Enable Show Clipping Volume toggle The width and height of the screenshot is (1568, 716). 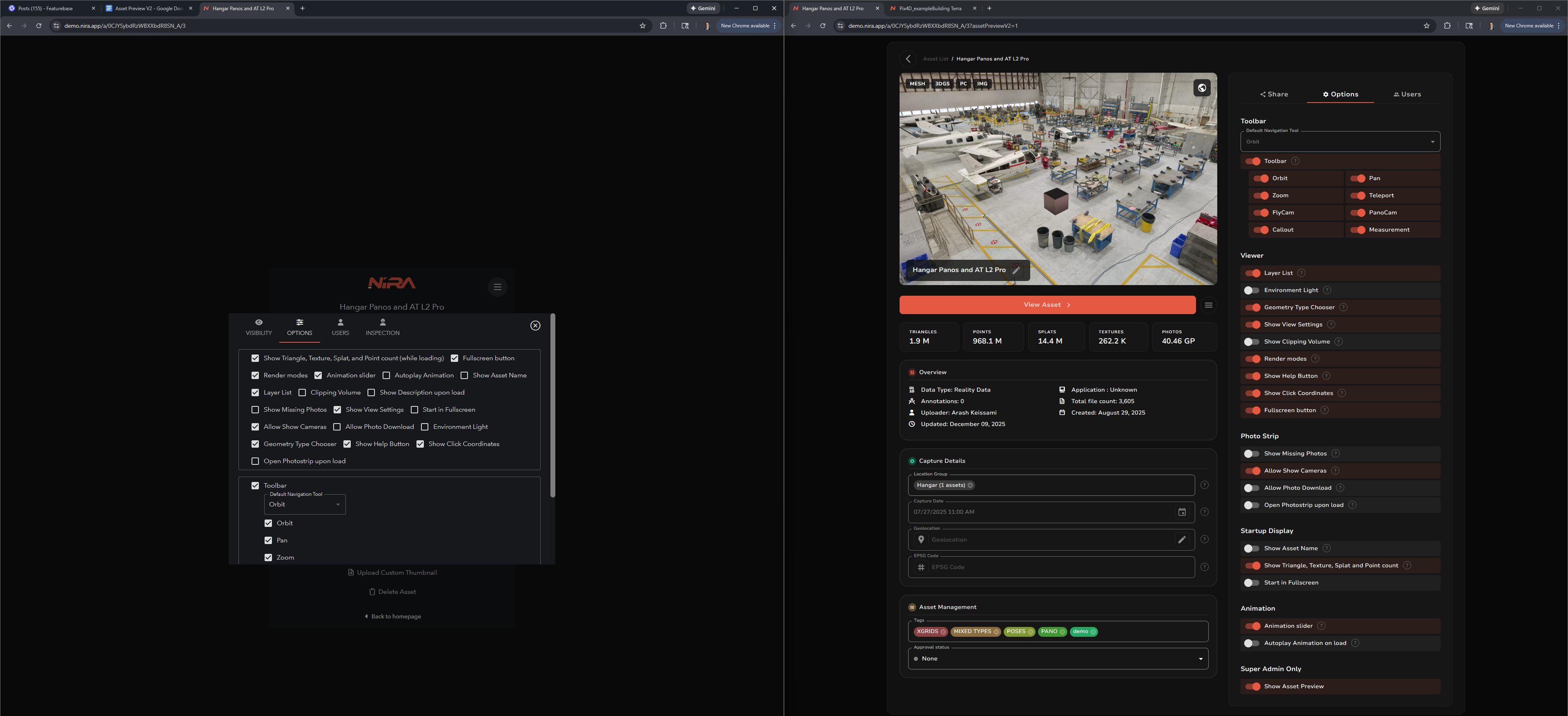pyautogui.click(x=1252, y=341)
